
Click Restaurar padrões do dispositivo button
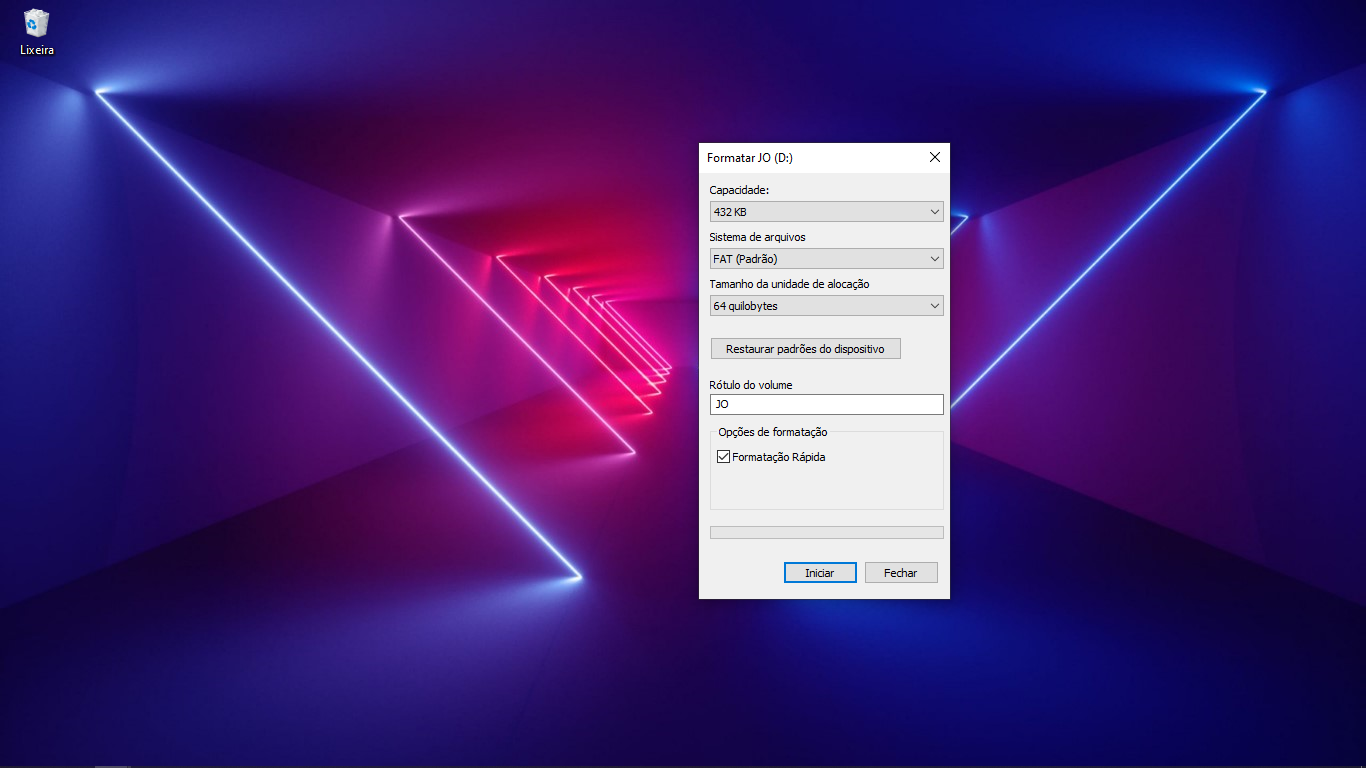[805, 349]
